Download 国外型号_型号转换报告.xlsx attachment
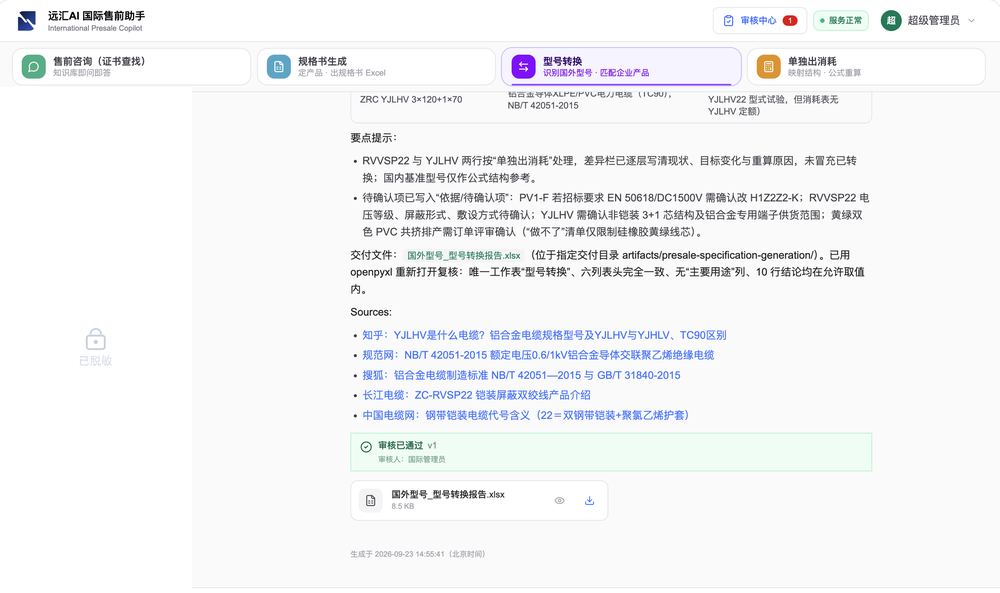 pyautogui.click(x=589, y=501)
